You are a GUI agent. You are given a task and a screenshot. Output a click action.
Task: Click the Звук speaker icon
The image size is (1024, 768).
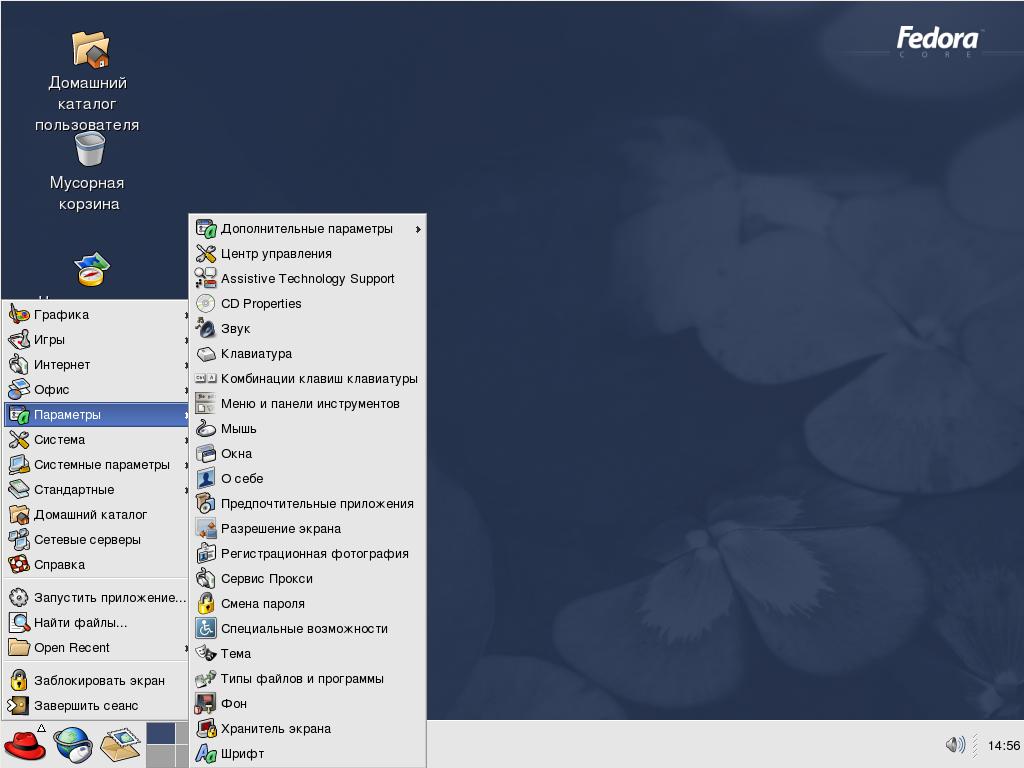click(x=206, y=328)
